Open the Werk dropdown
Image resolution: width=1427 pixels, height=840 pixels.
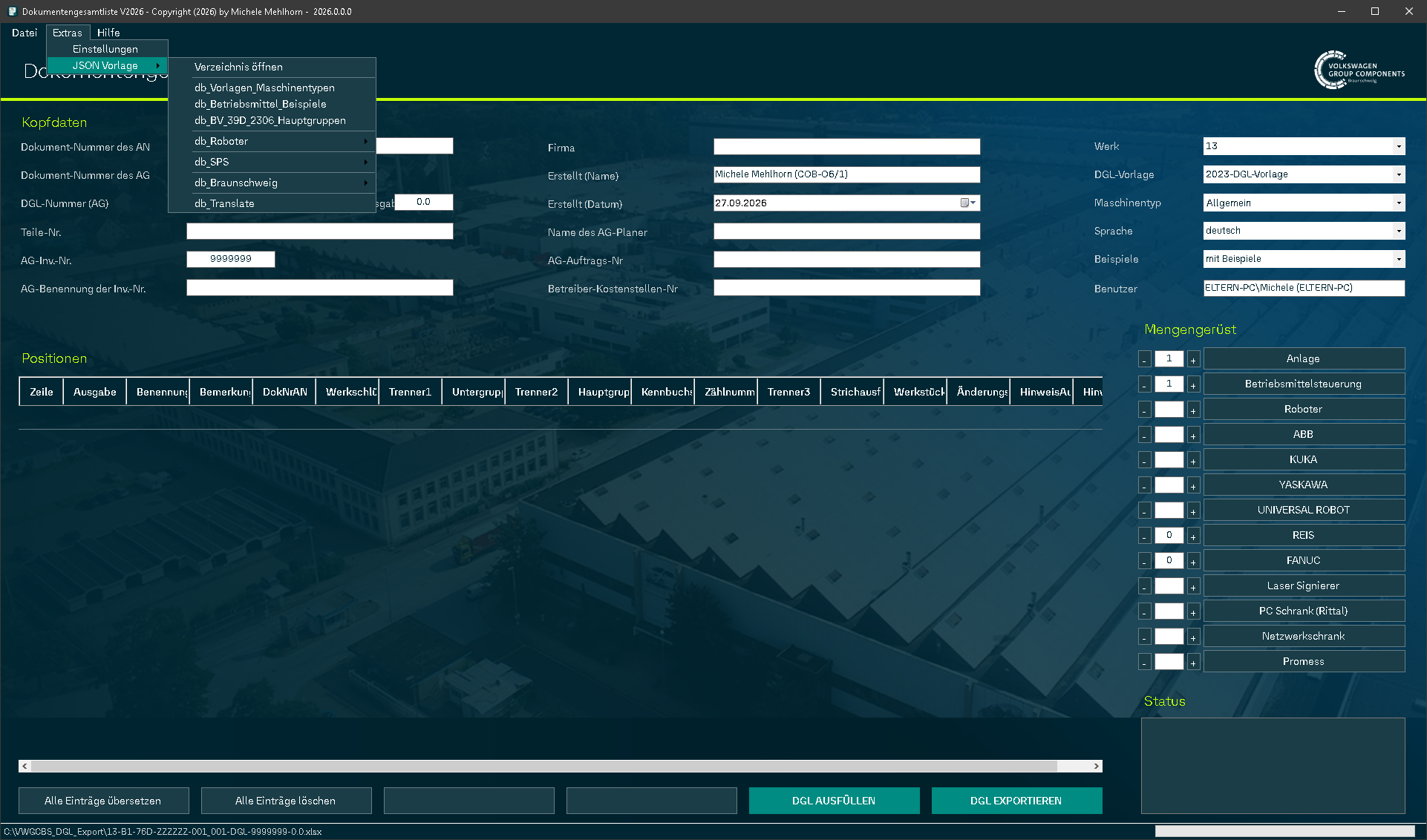(x=1399, y=146)
